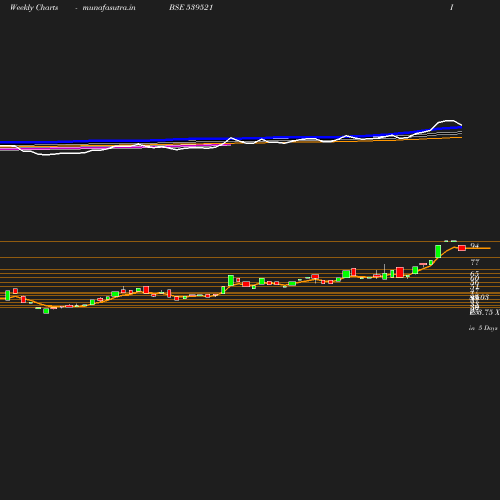Image resolution: width=500 pixels, height=500 pixels.
Task: Click the 77 price level label
Action: 475,262
